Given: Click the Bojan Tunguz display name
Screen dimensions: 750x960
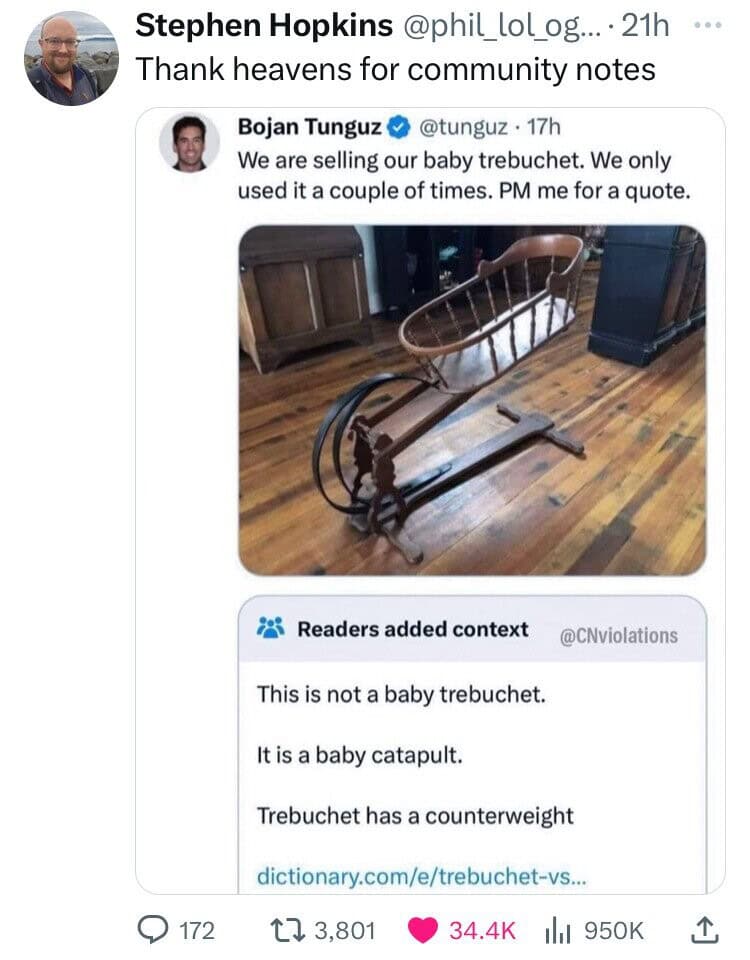Looking at the screenshot, I should pos(310,128).
